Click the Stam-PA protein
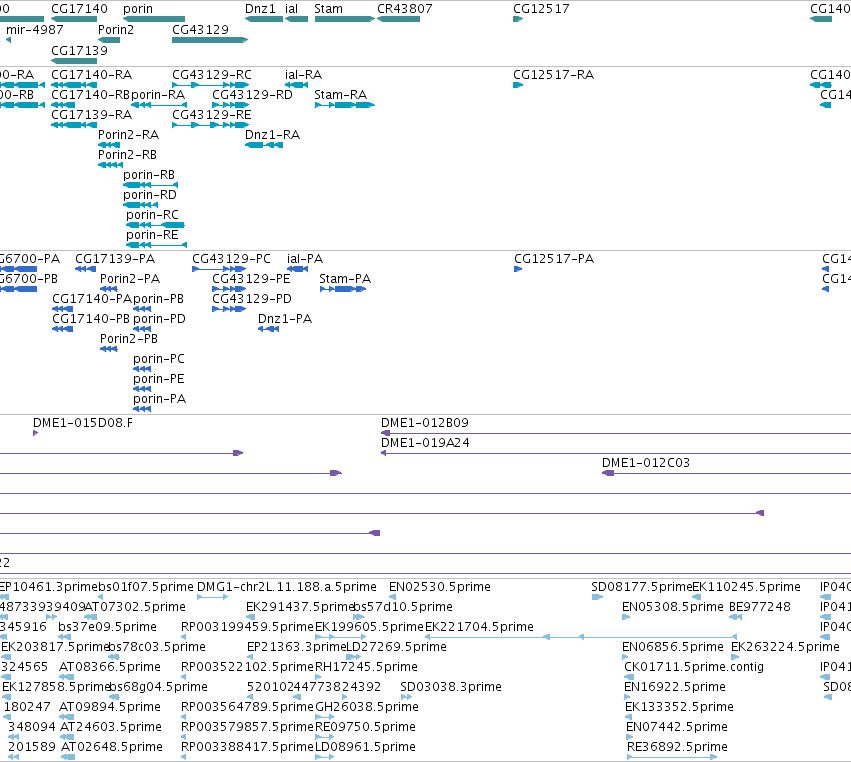The height and width of the screenshot is (762, 851). (343, 289)
